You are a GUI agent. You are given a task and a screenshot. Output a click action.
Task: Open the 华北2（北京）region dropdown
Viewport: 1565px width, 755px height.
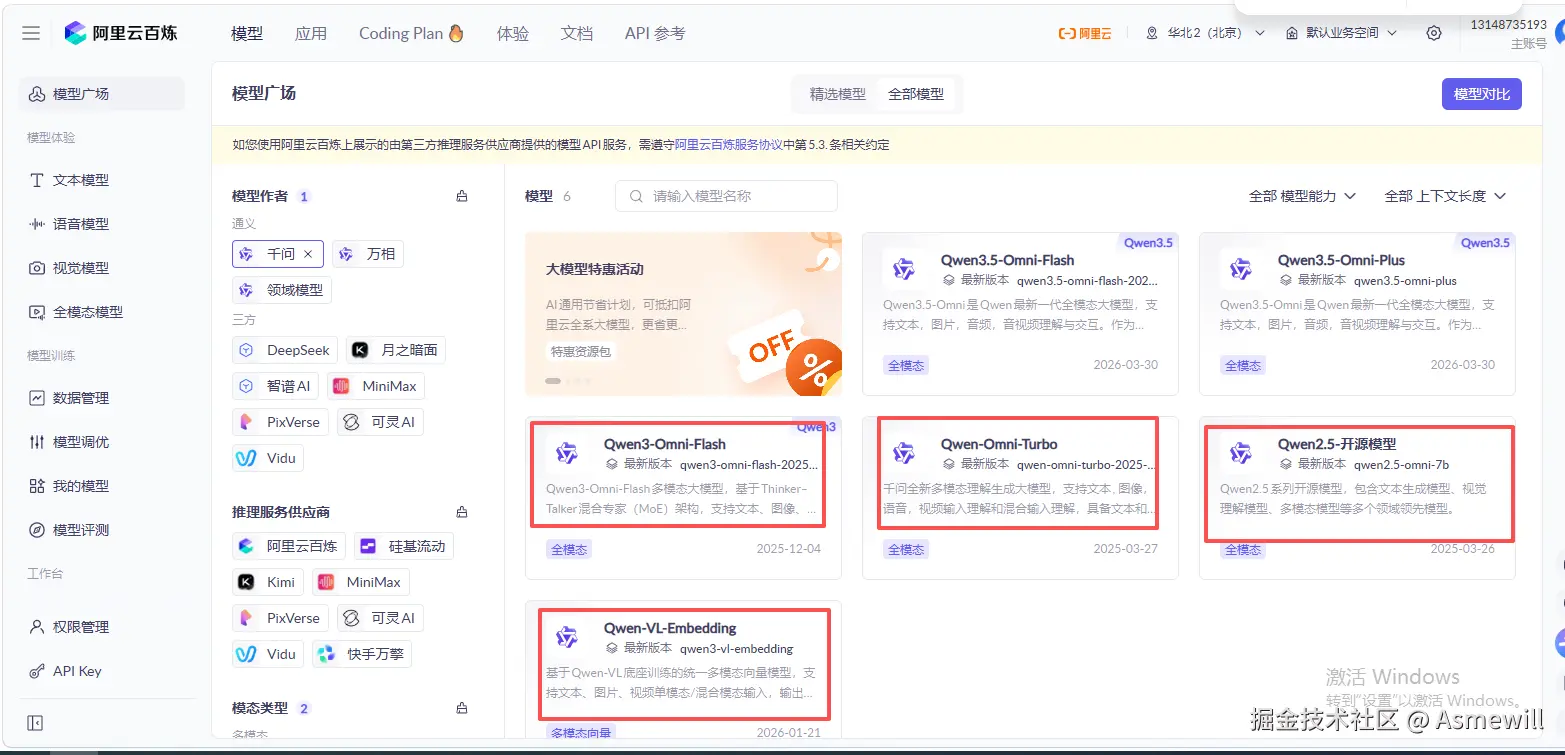click(x=1205, y=33)
